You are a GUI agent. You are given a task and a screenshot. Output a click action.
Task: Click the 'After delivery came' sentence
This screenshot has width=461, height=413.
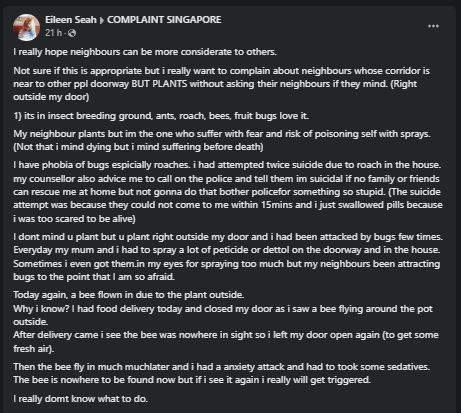point(226,342)
